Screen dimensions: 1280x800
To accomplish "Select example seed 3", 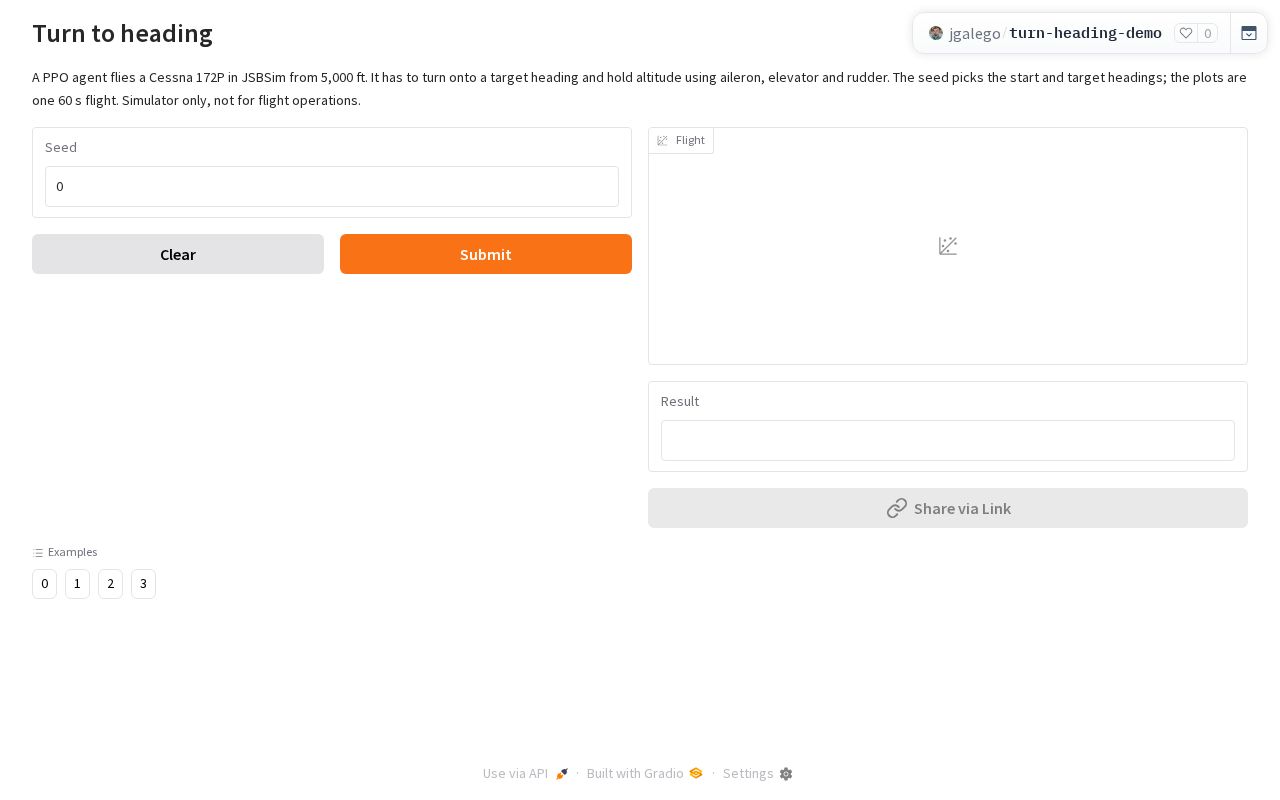I will [143, 584].
